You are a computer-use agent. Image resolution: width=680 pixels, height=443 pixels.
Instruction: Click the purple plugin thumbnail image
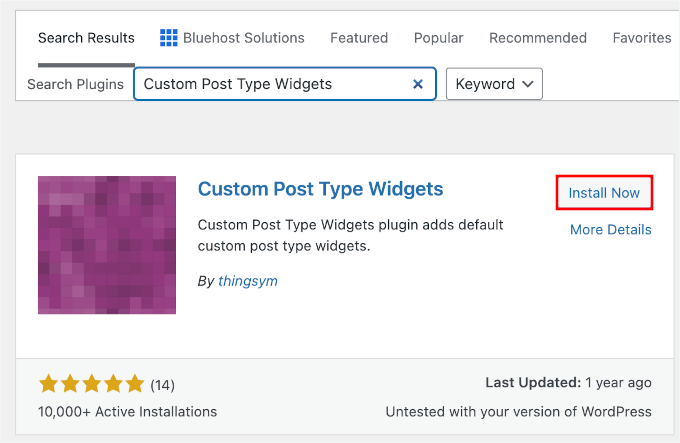click(x=107, y=245)
